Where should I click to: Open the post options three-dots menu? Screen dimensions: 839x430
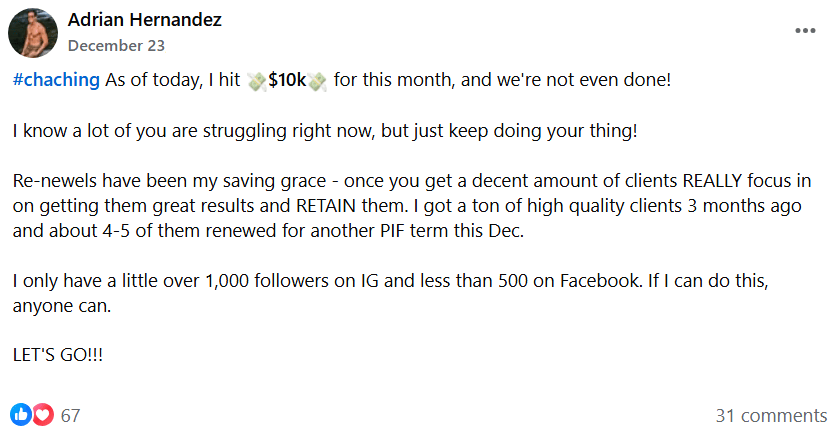tap(805, 31)
